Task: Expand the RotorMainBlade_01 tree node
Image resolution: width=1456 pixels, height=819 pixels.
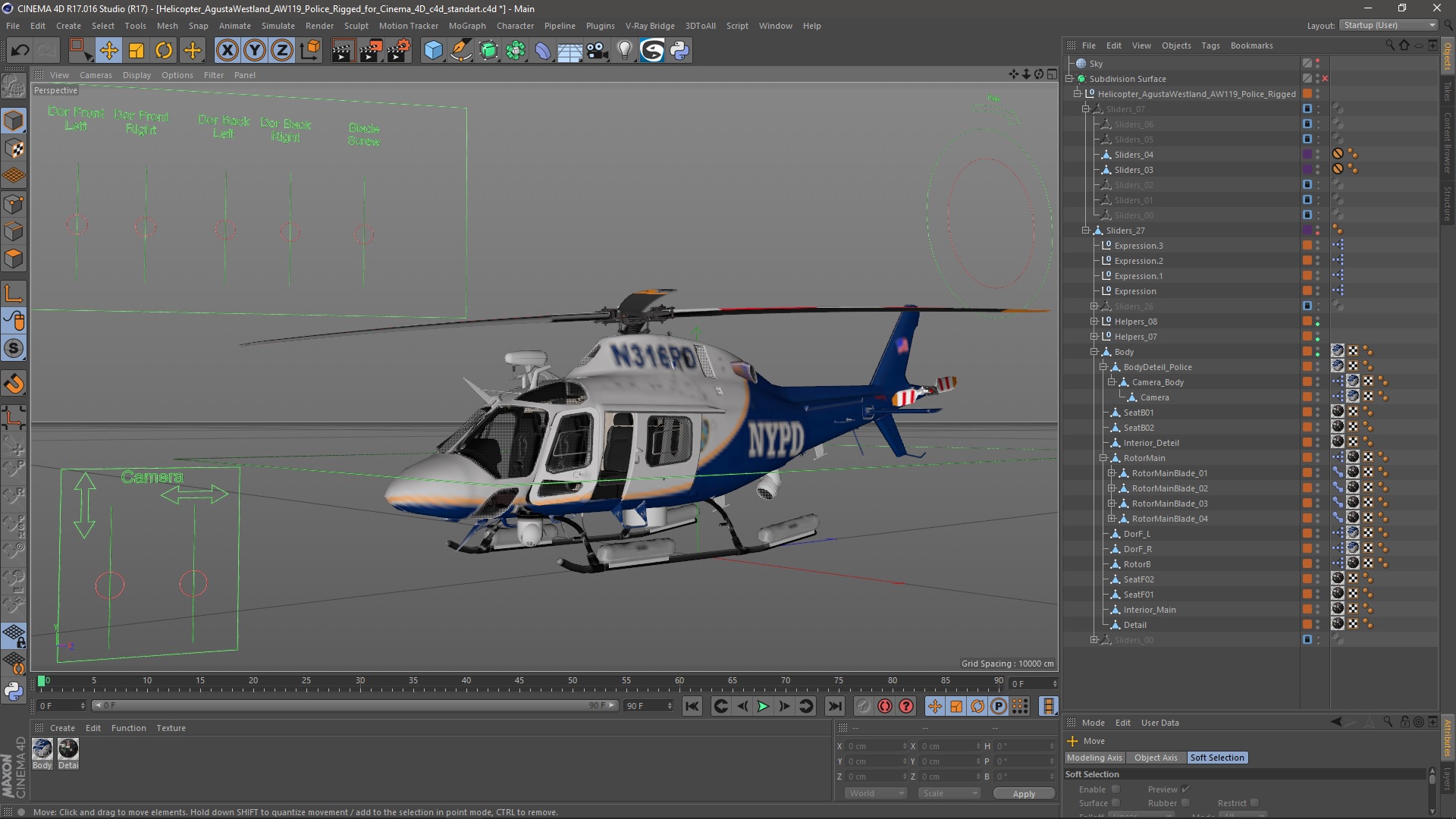Action: click(1112, 473)
